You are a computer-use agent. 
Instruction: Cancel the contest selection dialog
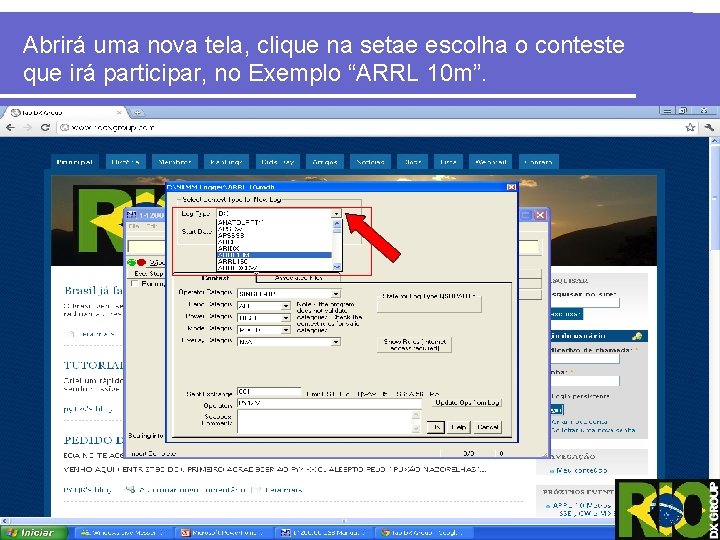(487, 428)
